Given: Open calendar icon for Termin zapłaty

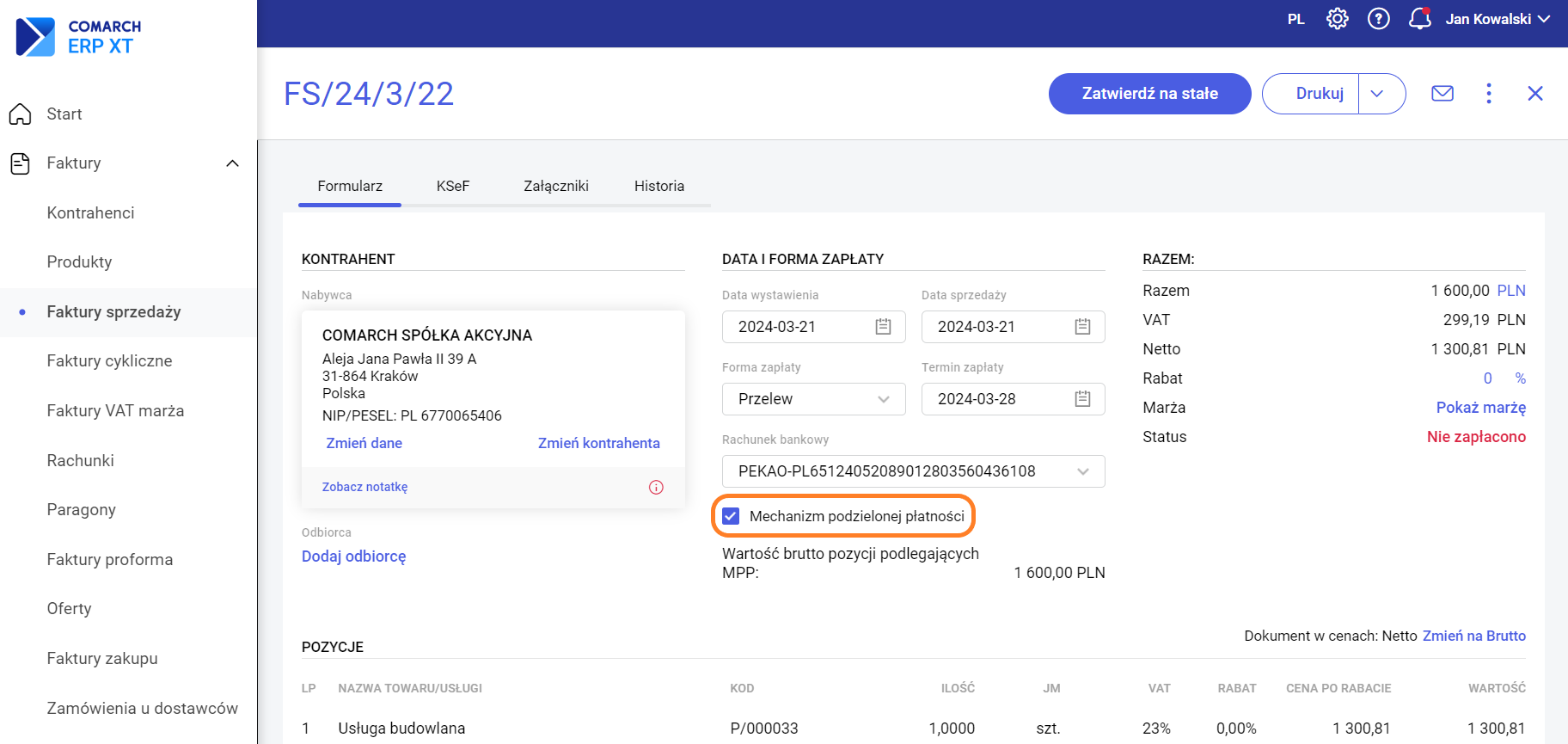Looking at the screenshot, I should click(1082, 399).
